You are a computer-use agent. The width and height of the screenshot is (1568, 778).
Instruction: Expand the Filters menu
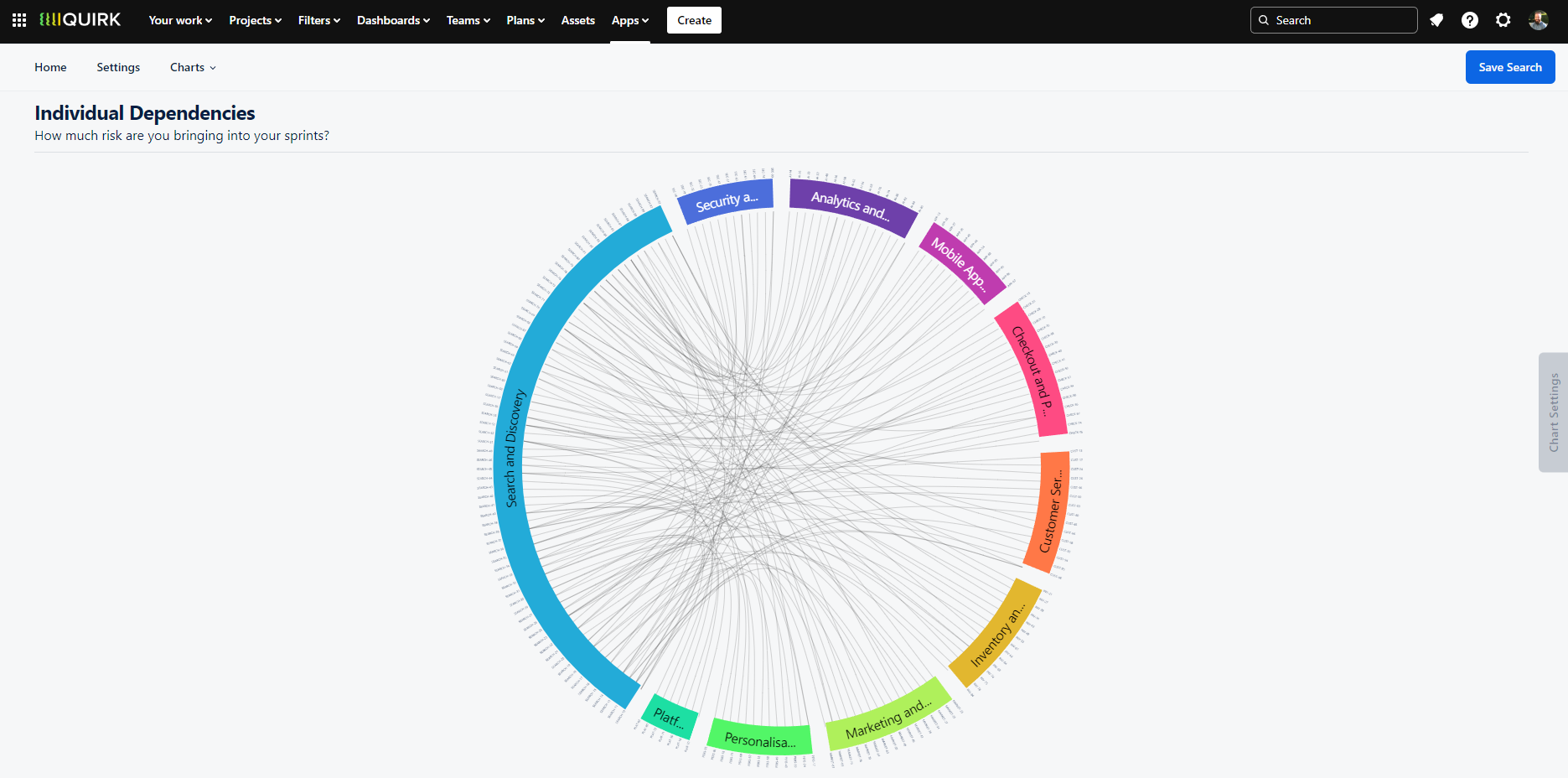click(x=318, y=20)
